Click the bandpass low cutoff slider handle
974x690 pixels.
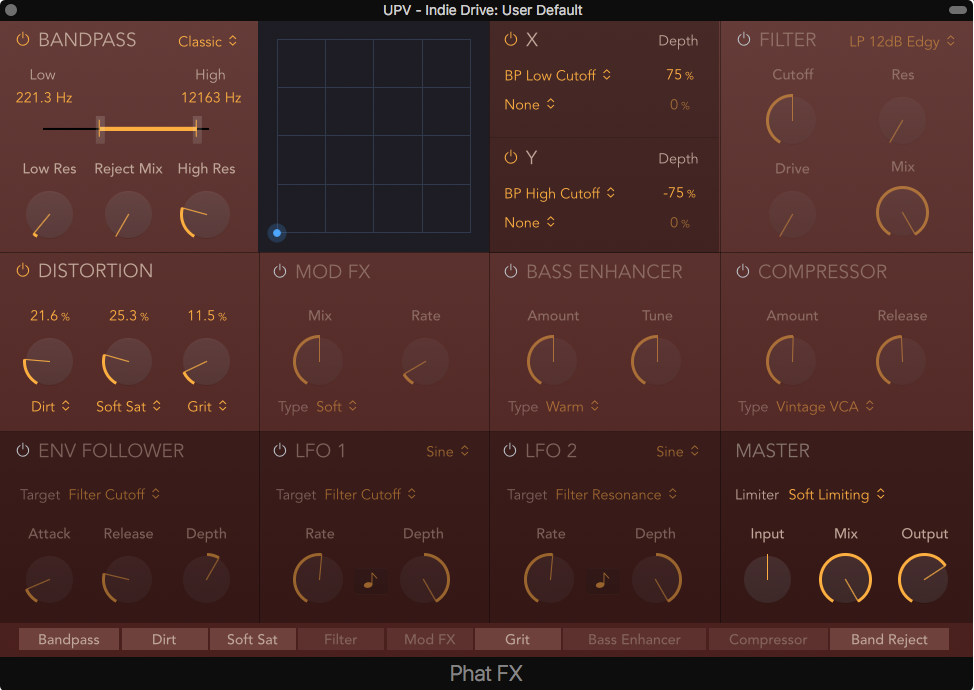[x=100, y=129]
